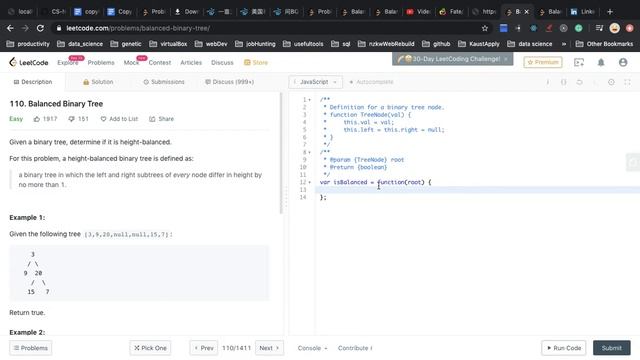Open the LeetCode Store
Screen dimensions: 640x360
coord(256,62)
